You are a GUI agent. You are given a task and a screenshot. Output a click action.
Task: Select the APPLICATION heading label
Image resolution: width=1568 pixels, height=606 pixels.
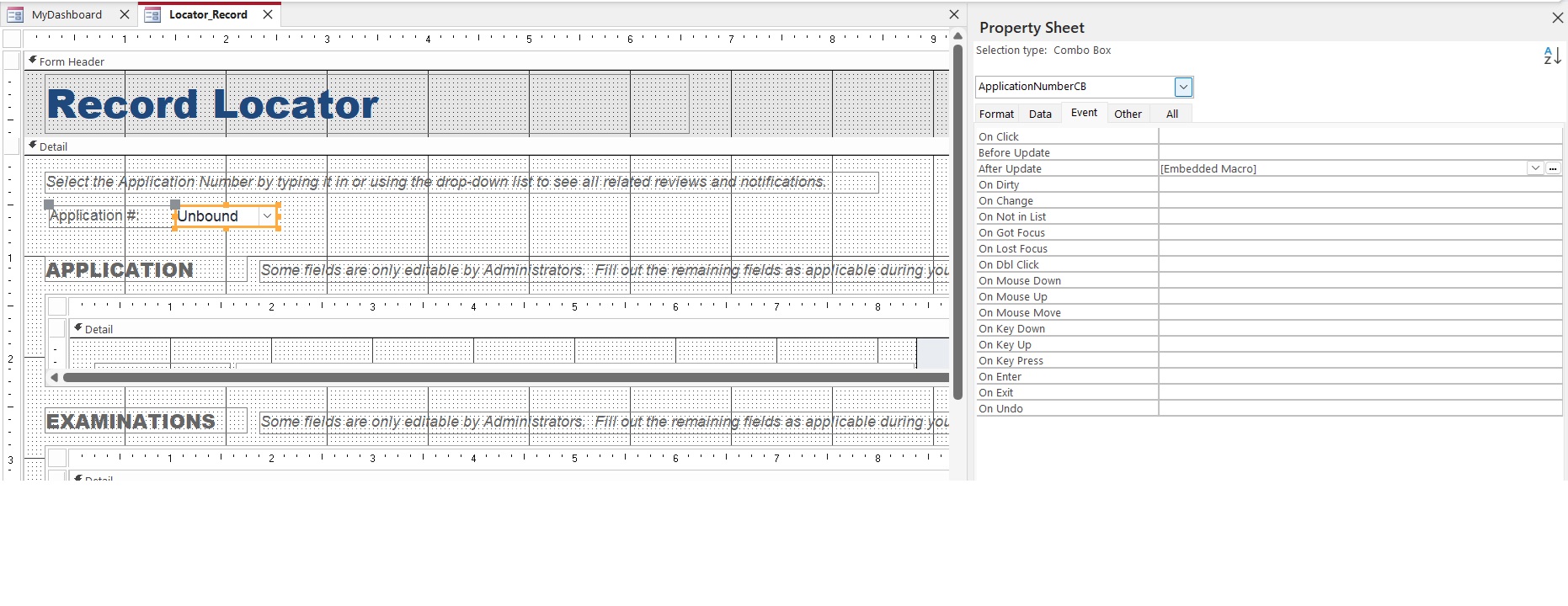pos(146,270)
